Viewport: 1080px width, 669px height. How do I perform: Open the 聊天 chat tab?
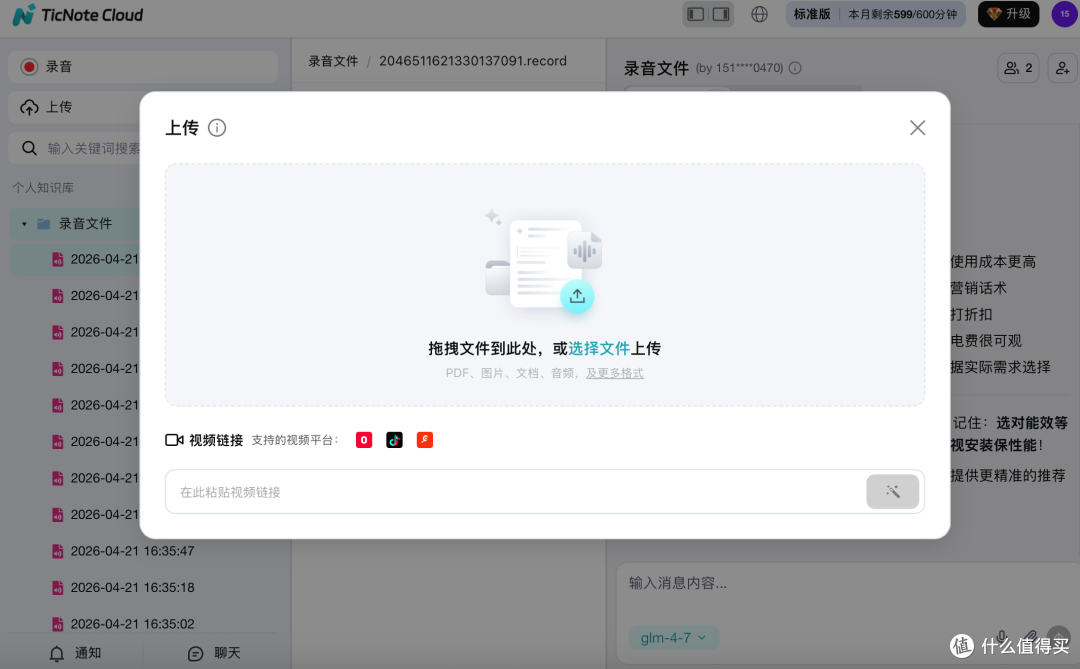click(x=214, y=652)
